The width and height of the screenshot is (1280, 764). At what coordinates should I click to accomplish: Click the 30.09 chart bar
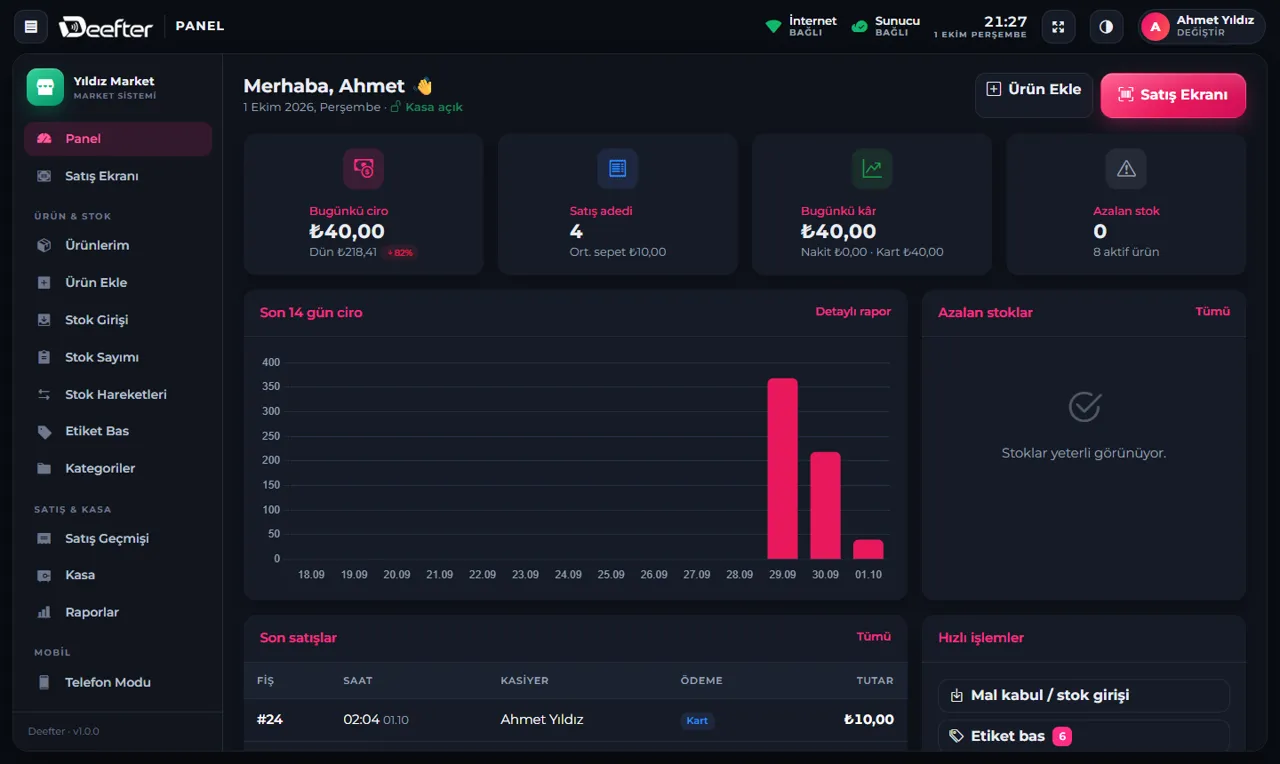[x=825, y=506]
